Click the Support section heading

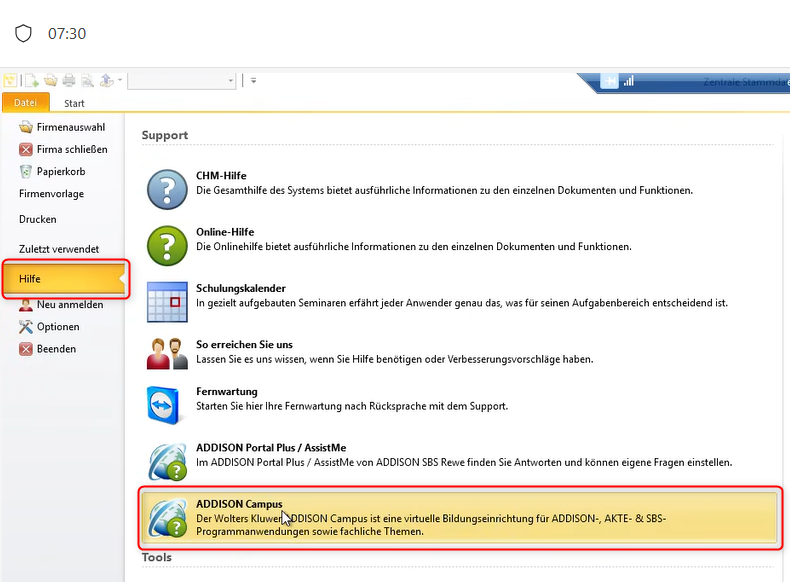(x=165, y=135)
